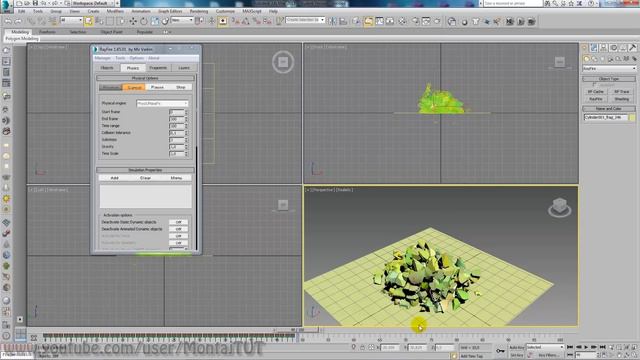Activate the Select and Scale tool
Screen dimensions: 640x360
[x=155, y=21]
